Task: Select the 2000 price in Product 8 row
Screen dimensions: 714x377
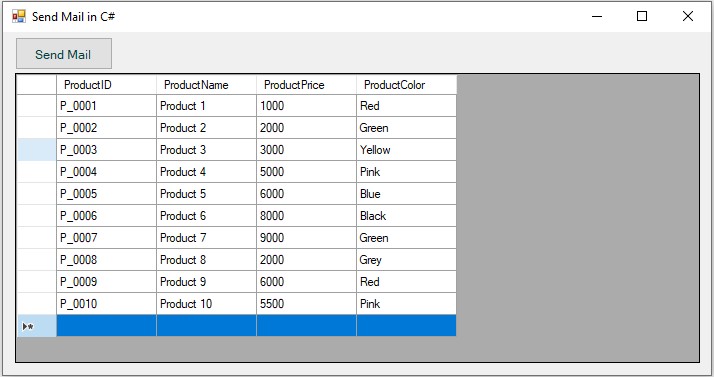Action: [x=307, y=260]
